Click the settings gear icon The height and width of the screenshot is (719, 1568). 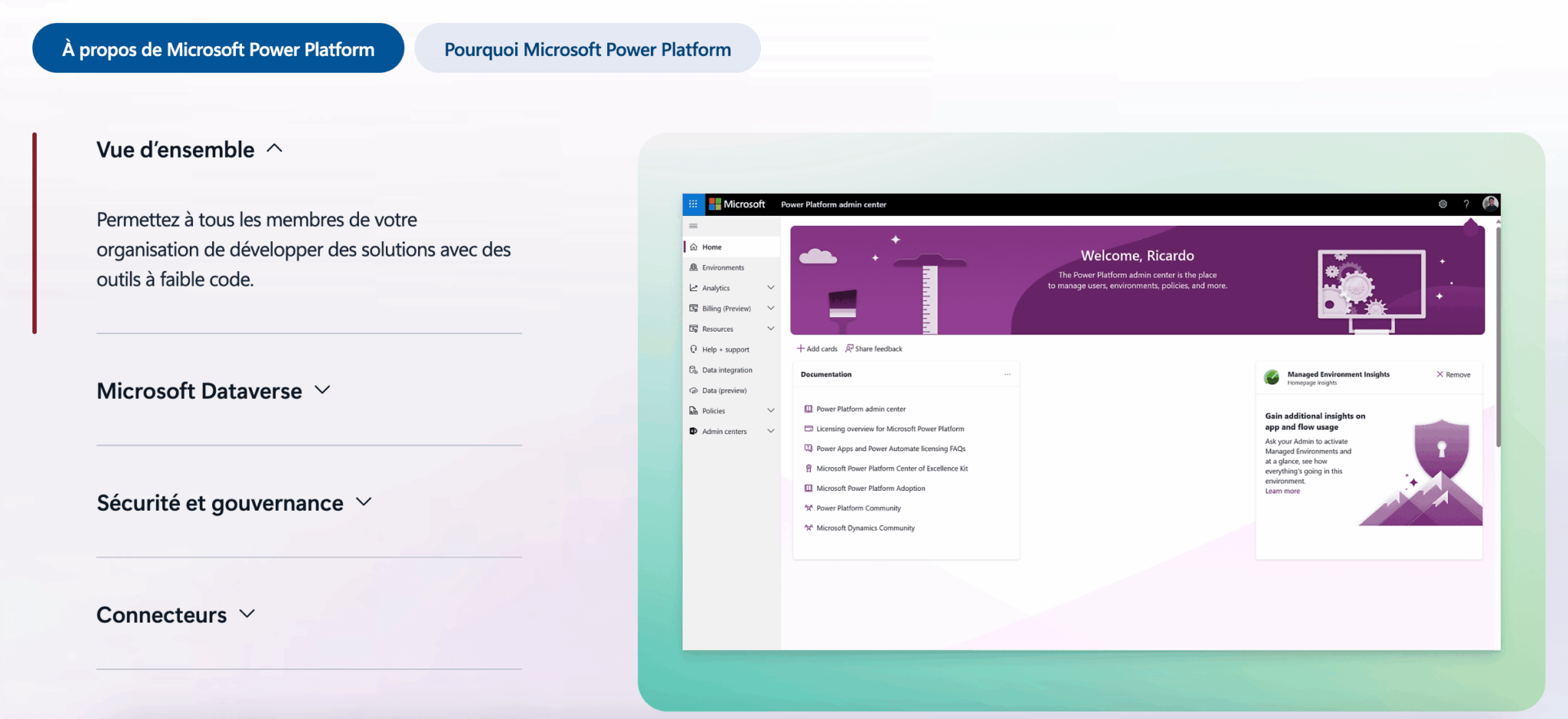point(1442,204)
